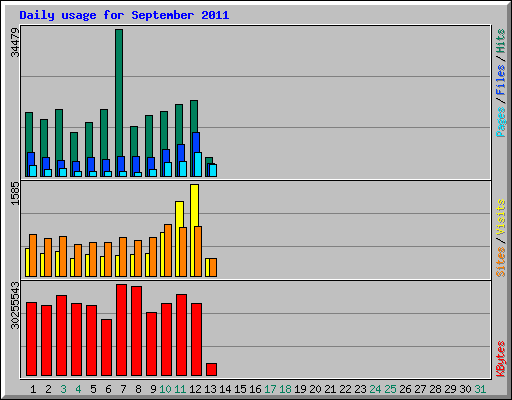Click green weekend day label 10

click(x=165, y=389)
